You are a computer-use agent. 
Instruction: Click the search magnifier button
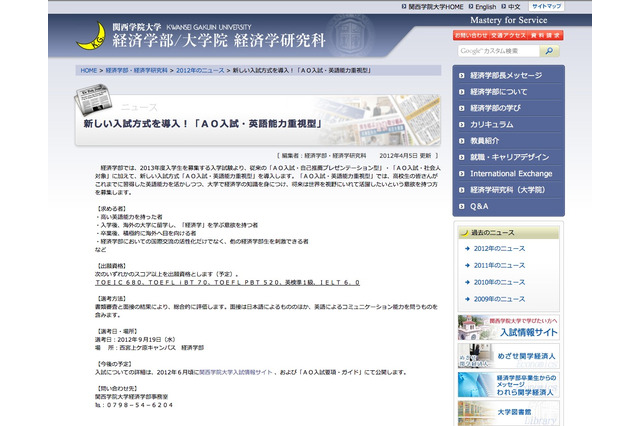click(x=549, y=51)
